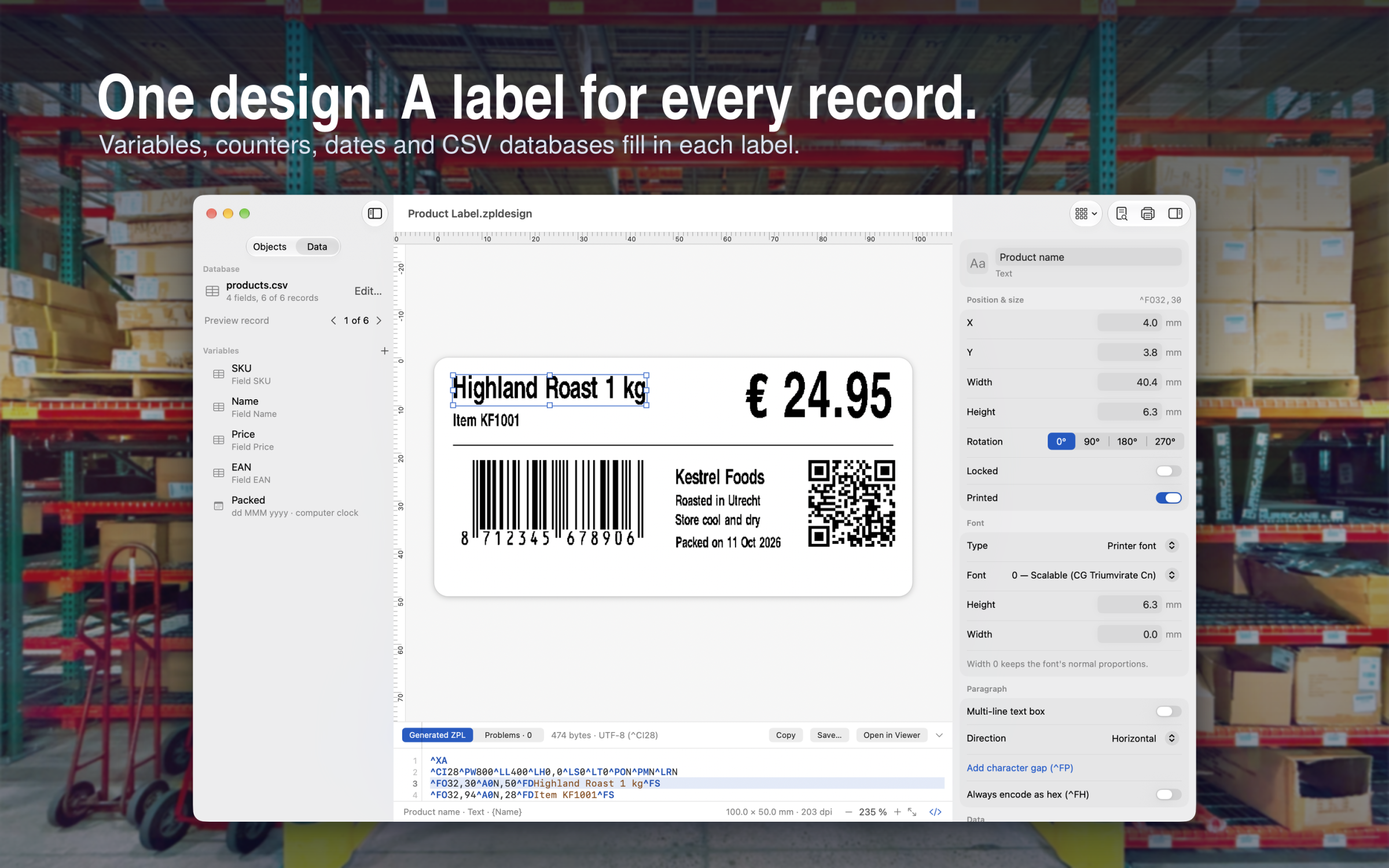This screenshot has width=1389, height=868.
Task: Toggle the Locked switch
Action: (1168, 471)
